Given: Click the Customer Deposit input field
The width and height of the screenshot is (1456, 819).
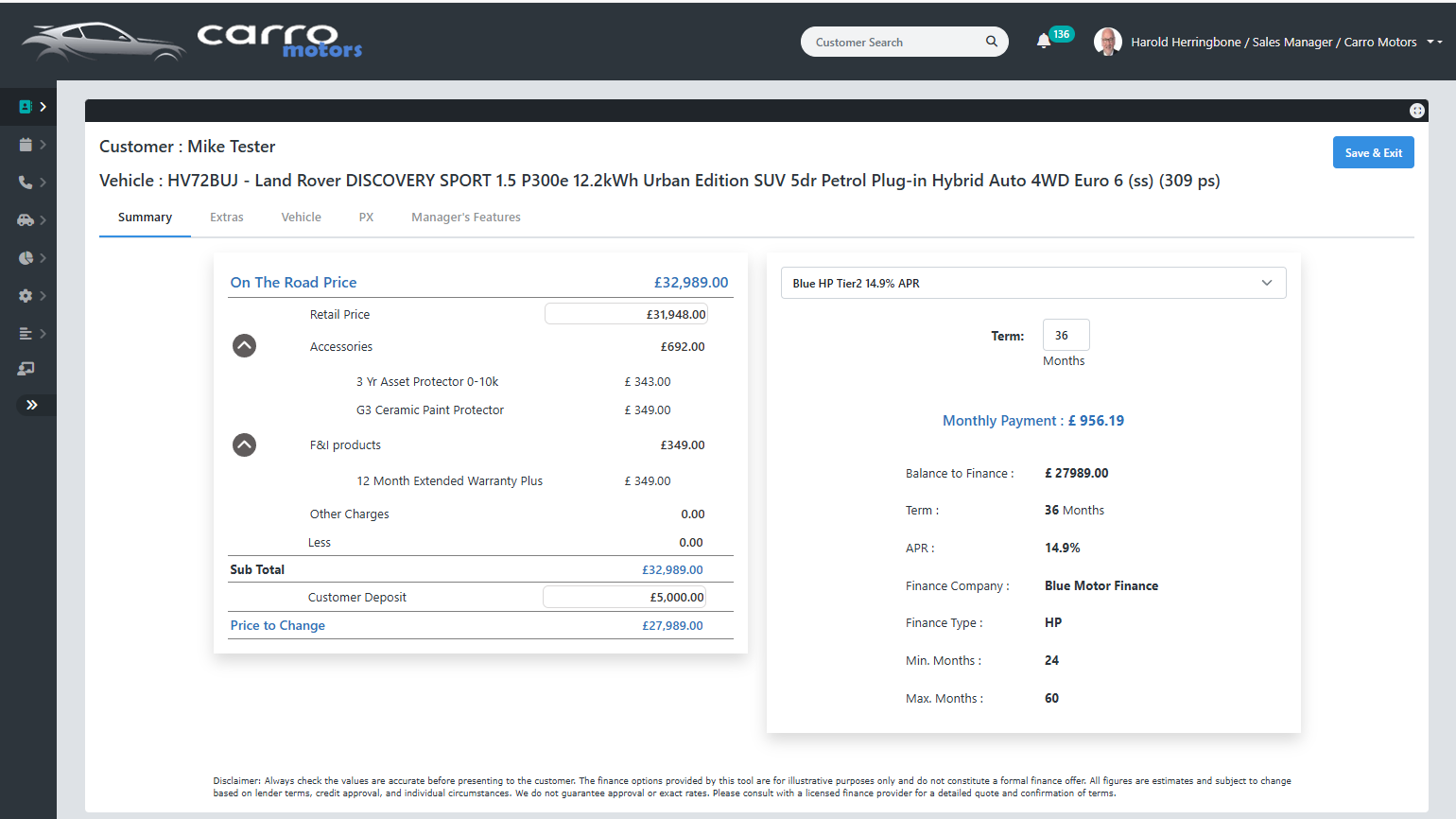Looking at the screenshot, I should coord(625,597).
